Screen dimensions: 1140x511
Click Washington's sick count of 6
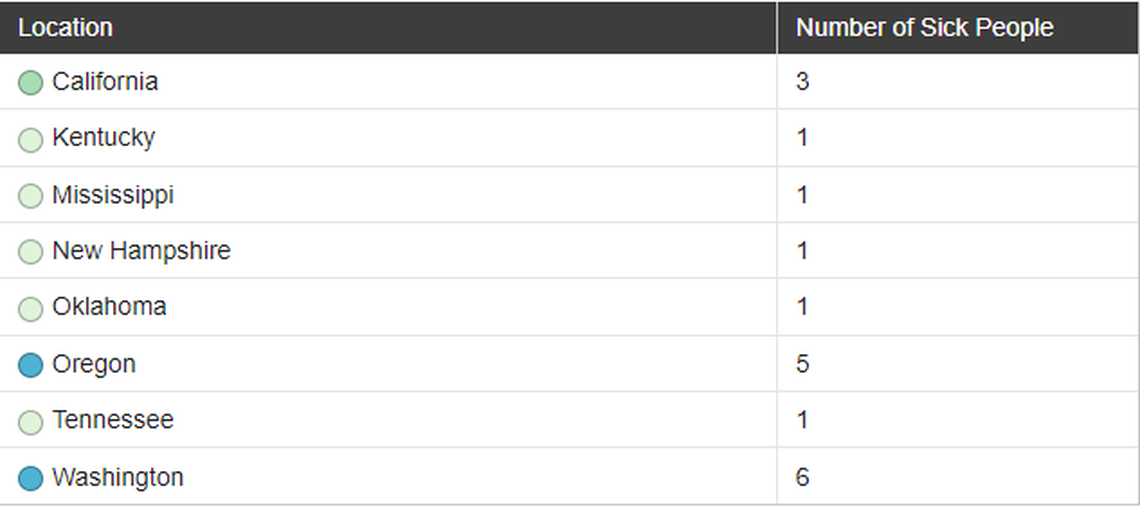tap(802, 477)
